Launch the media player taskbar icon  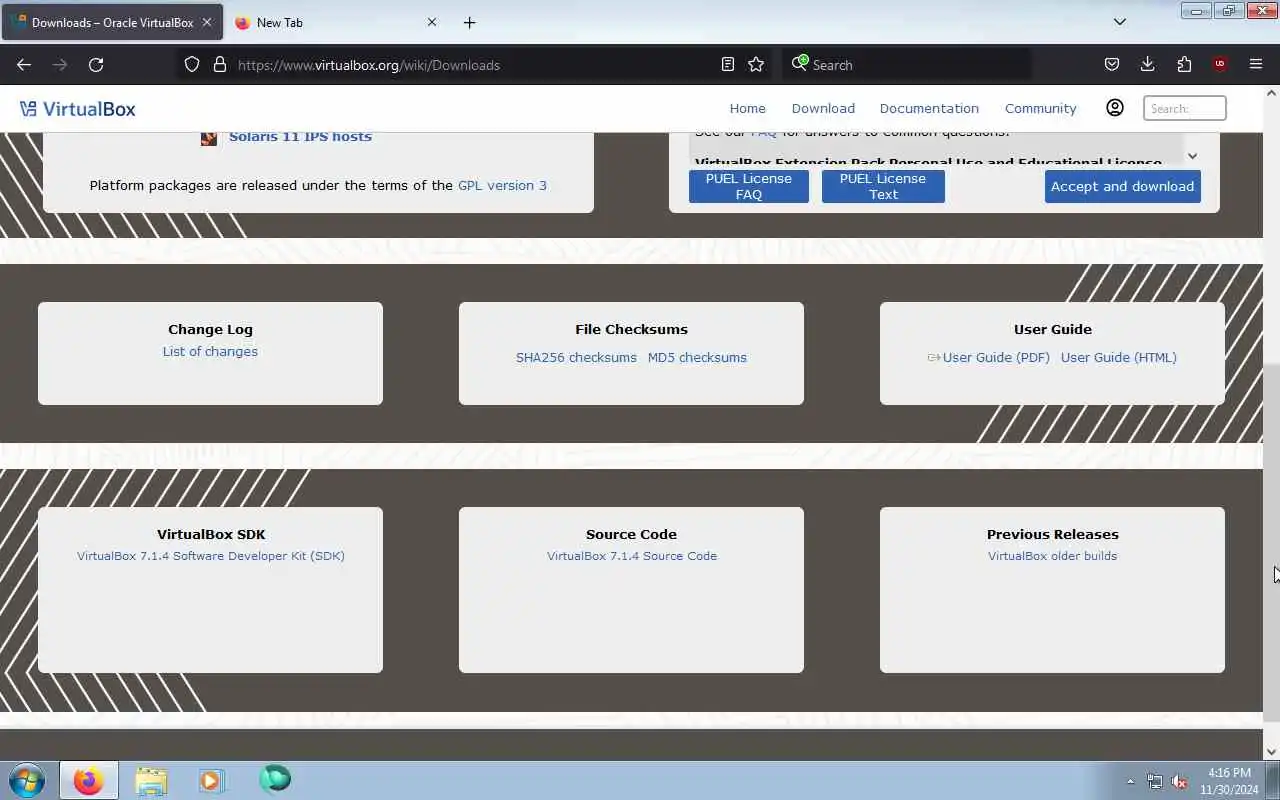211,780
